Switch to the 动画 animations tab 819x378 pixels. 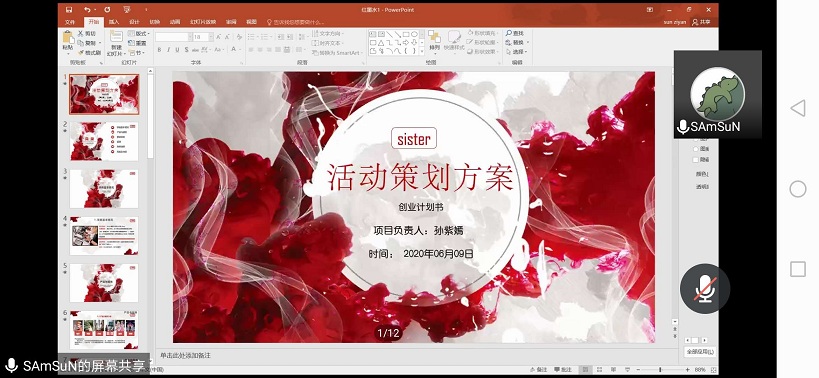[x=175, y=22]
